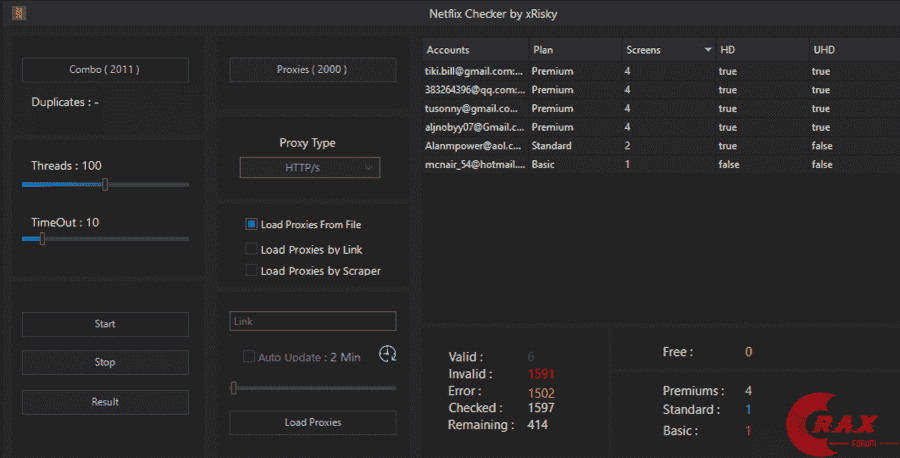Click the Combo ( 2011 ) button
The height and width of the screenshot is (458, 900).
pos(105,70)
